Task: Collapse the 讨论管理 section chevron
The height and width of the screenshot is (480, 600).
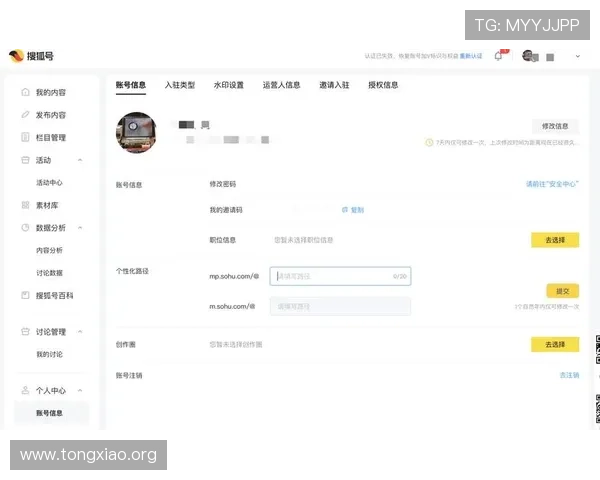Action: coord(80,331)
